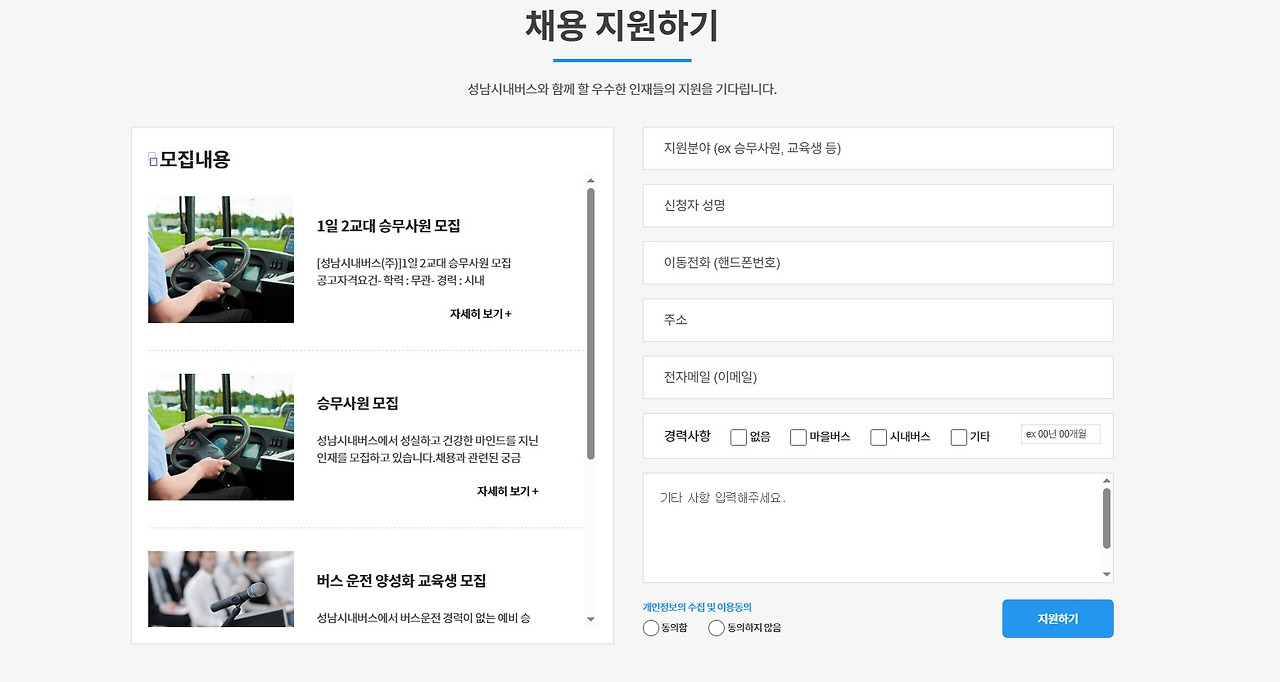Image resolution: width=1280 pixels, height=682 pixels.
Task: Select the 동의하지 않음 radio button
Action: 716,628
